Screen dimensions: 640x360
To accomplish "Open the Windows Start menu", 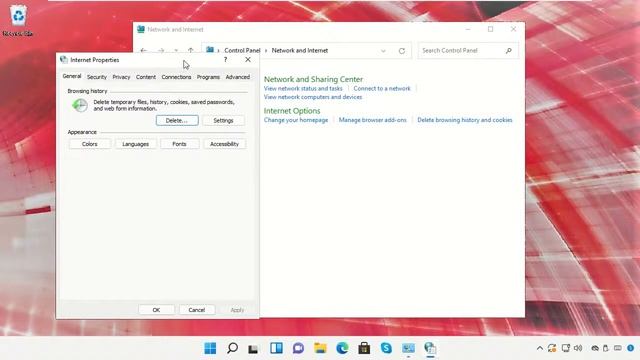I will click(210, 348).
